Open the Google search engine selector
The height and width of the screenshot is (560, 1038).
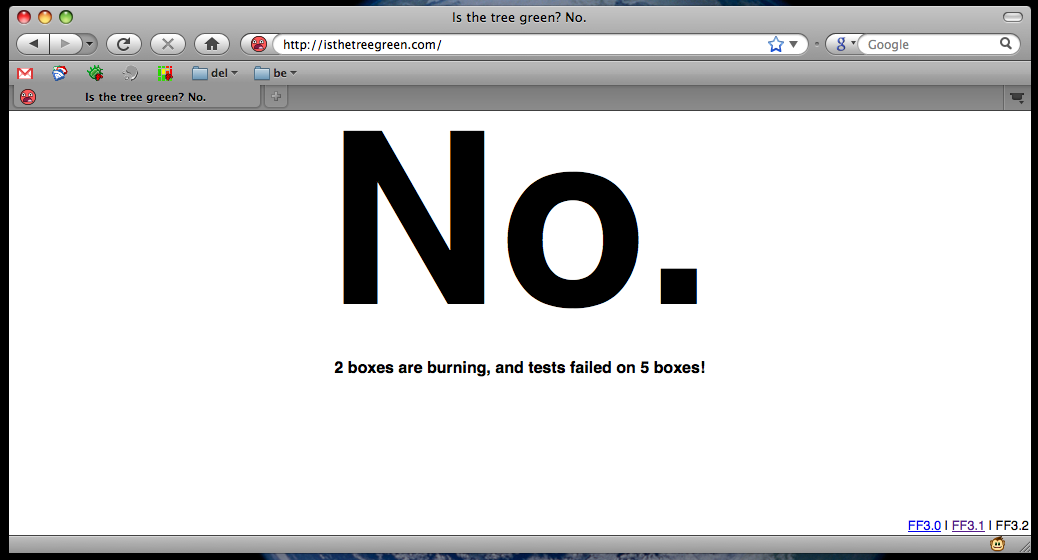pos(843,44)
